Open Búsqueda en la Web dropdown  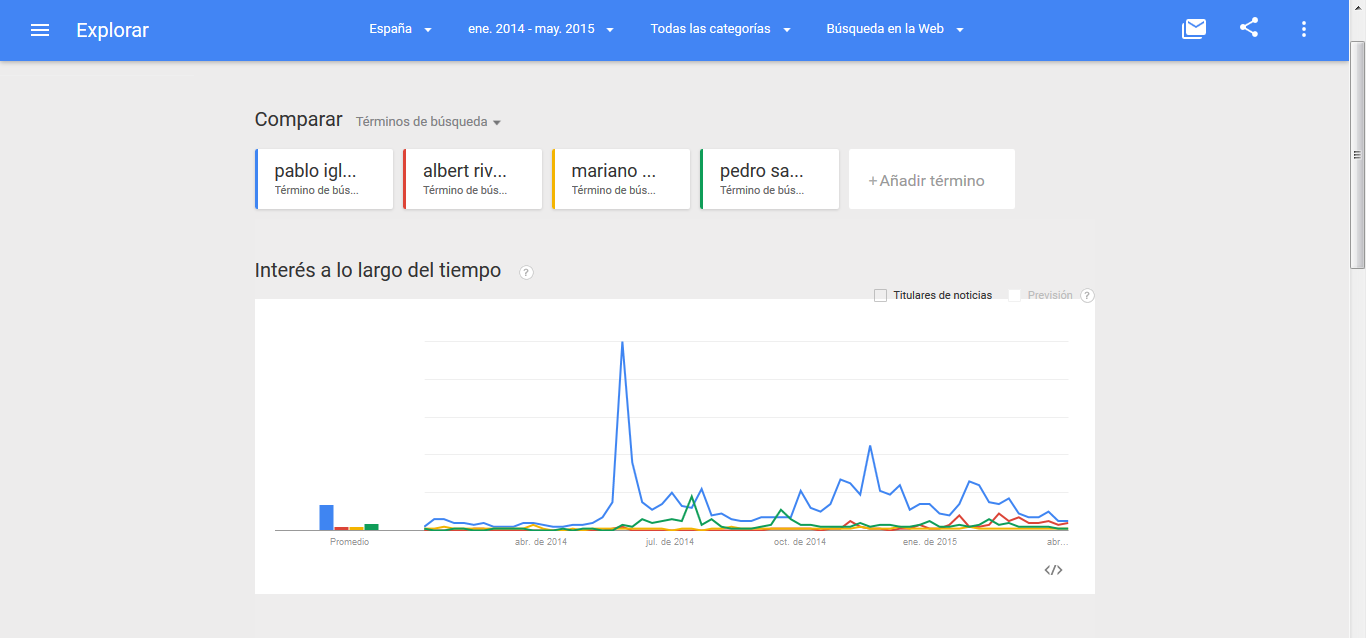pos(895,29)
